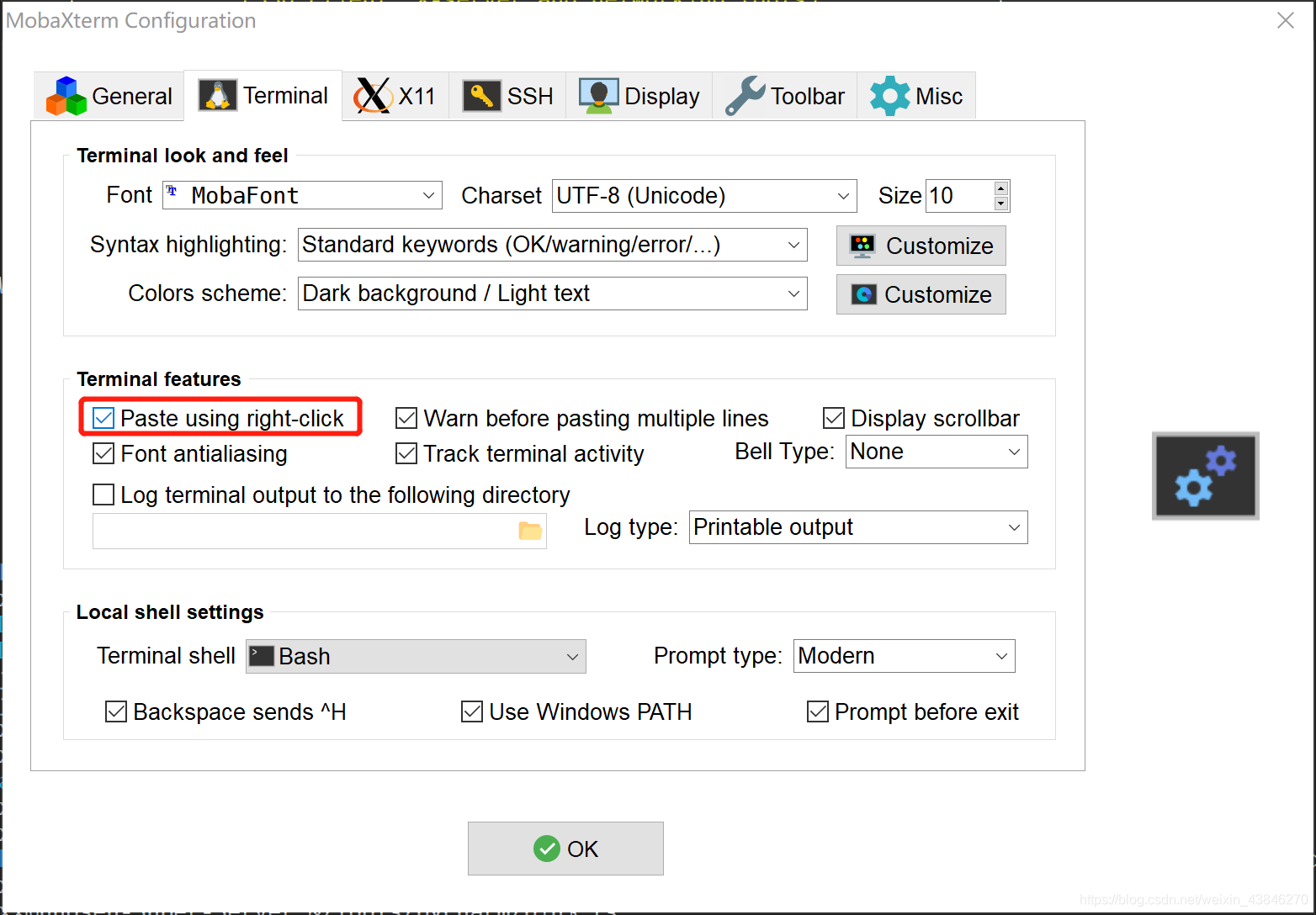Click folder icon to browse log directory
1316x915 pixels.
pos(530,531)
